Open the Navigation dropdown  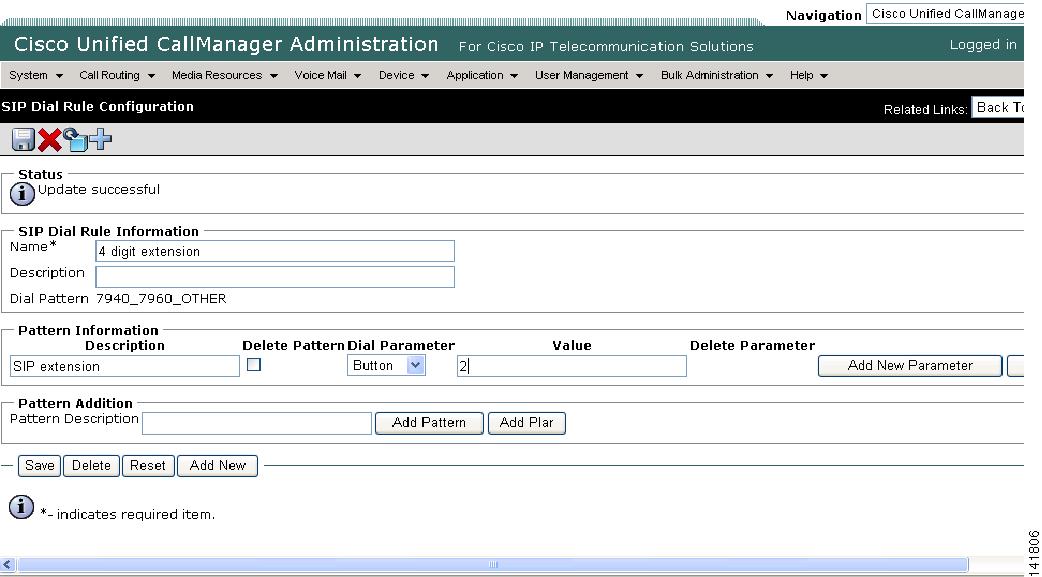coord(945,13)
